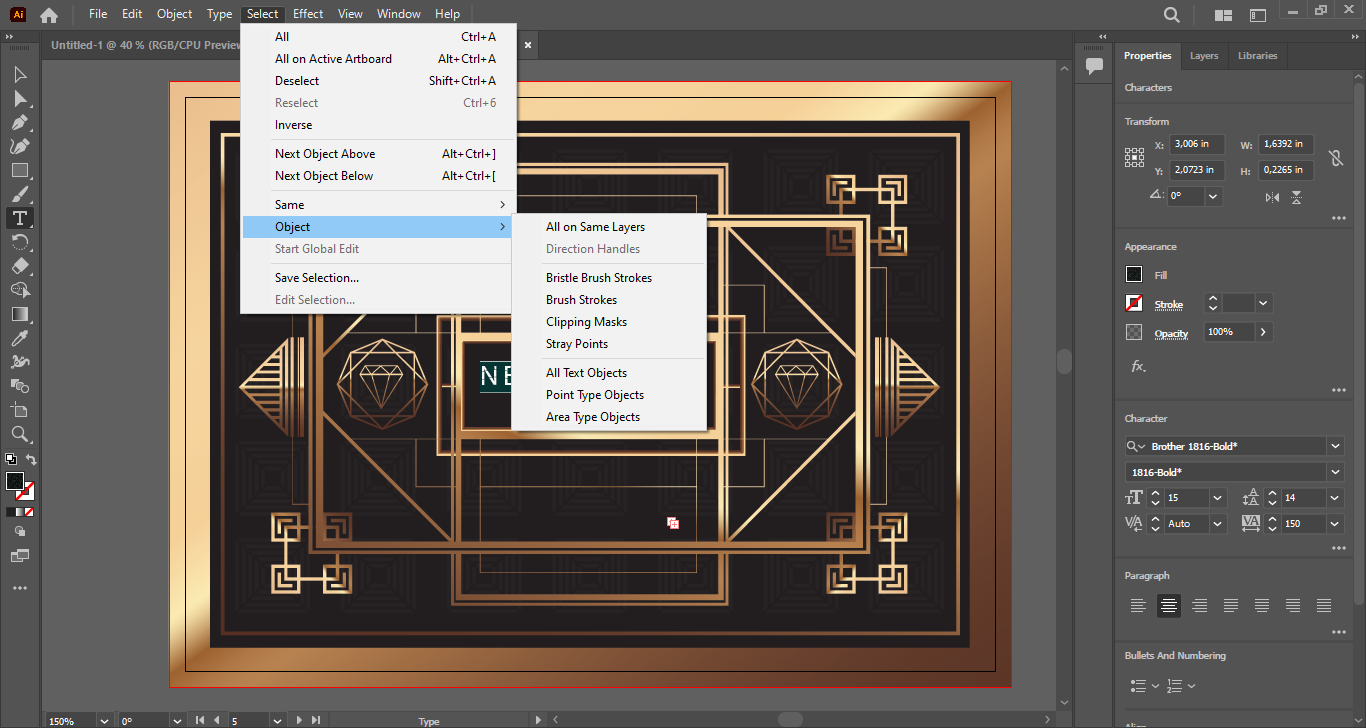Open the comments panel speech bubble icon

pos(1094,66)
